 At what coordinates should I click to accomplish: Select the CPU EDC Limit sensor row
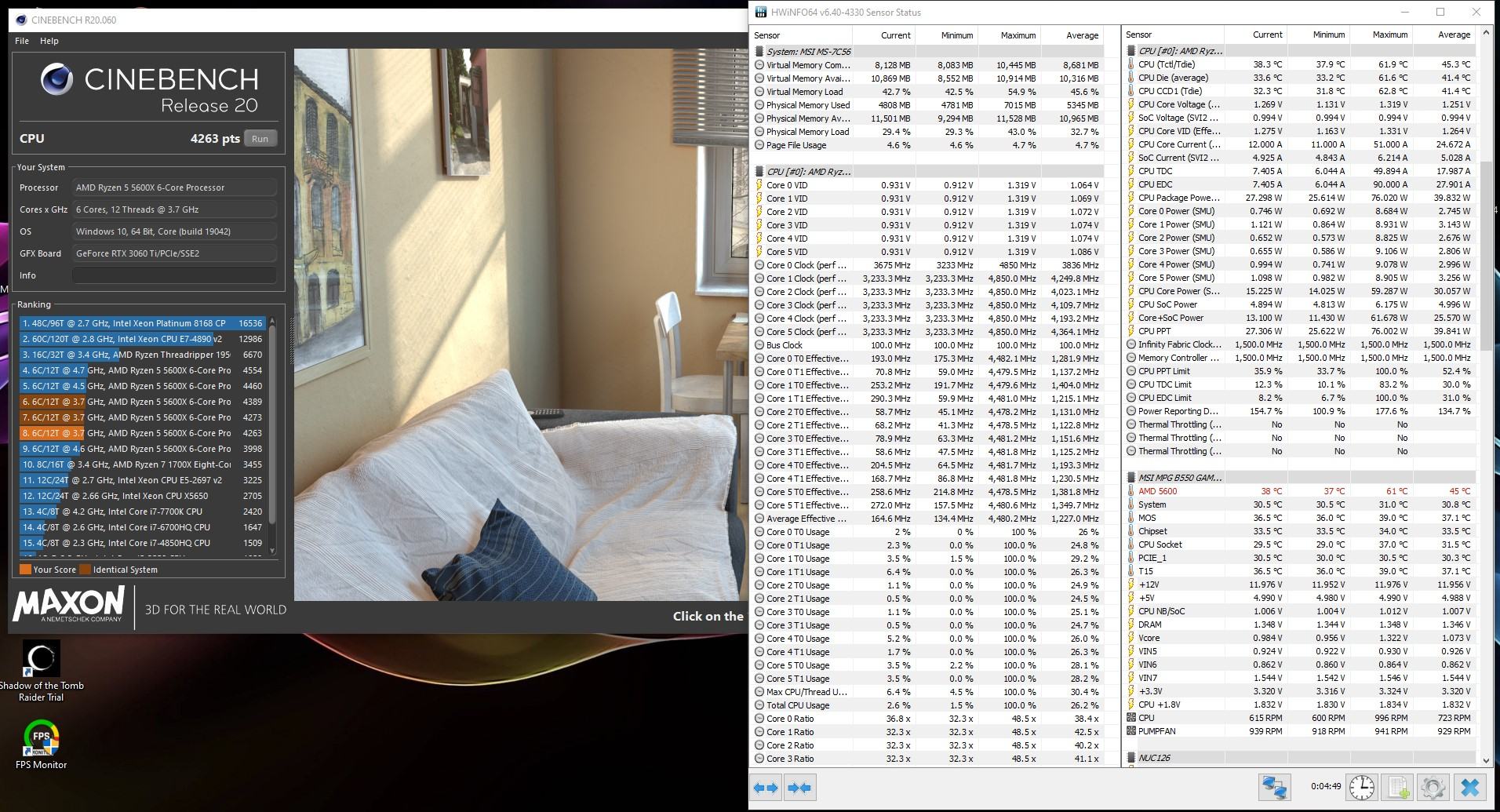1300,398
